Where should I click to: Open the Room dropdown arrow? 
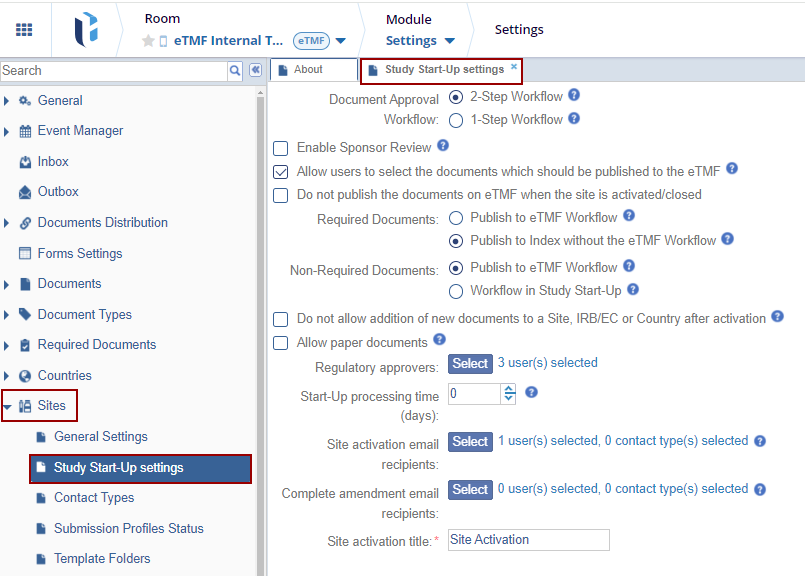(341, 41)
